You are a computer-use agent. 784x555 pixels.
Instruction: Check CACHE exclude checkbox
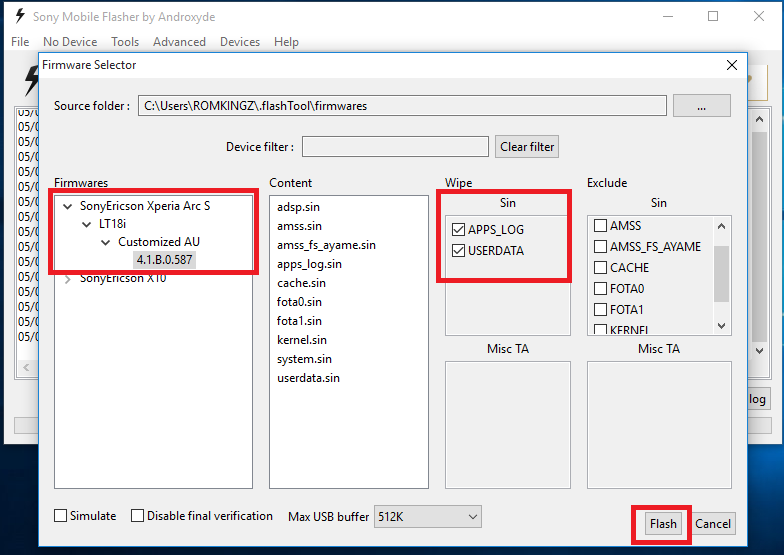click(x=600, y=268)
